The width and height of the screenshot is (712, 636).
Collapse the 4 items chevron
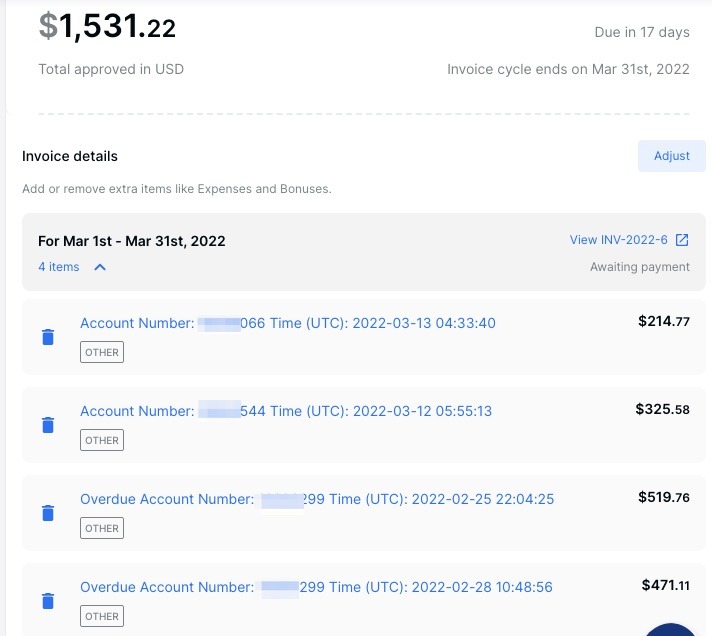click(100, 267)
